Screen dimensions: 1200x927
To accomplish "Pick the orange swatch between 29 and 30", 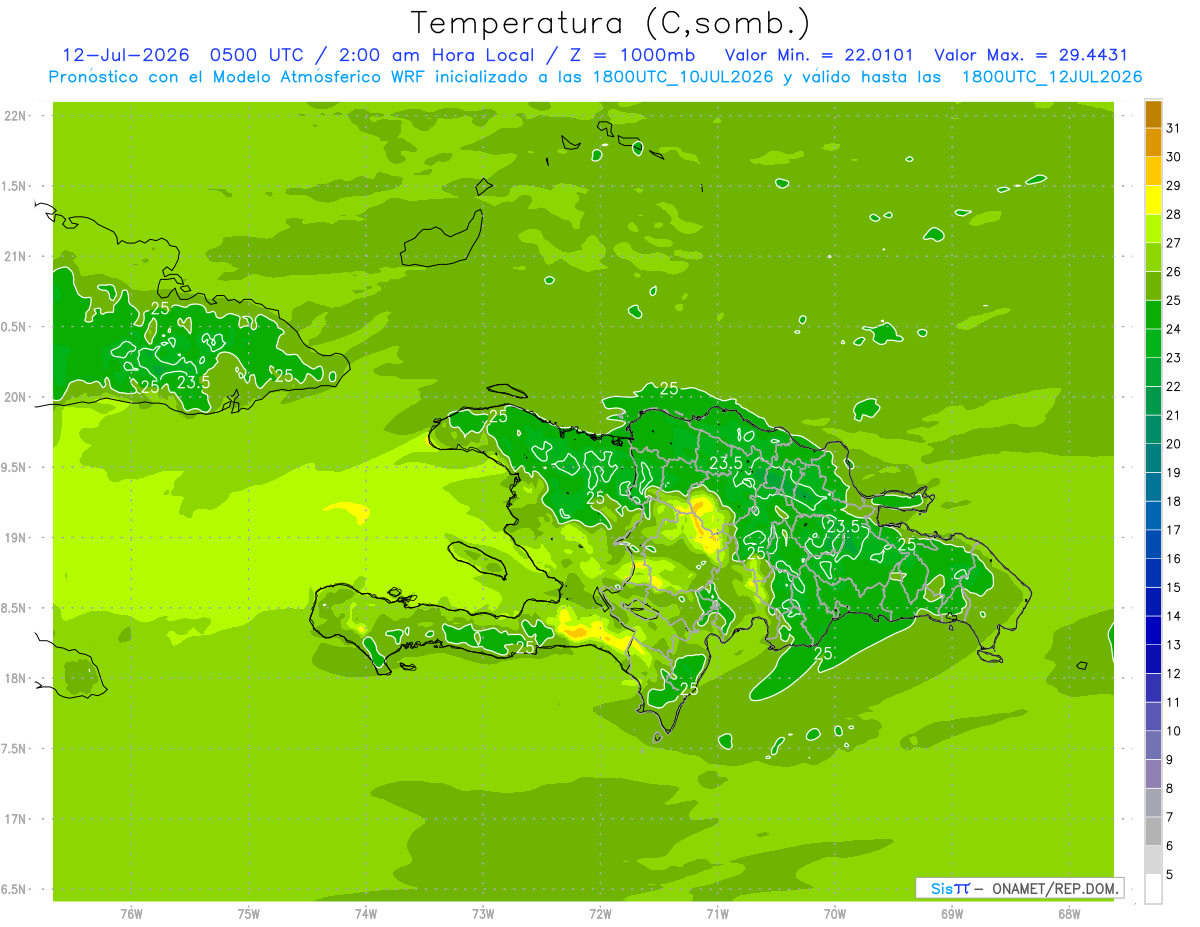I will (x=1153, y=171).
